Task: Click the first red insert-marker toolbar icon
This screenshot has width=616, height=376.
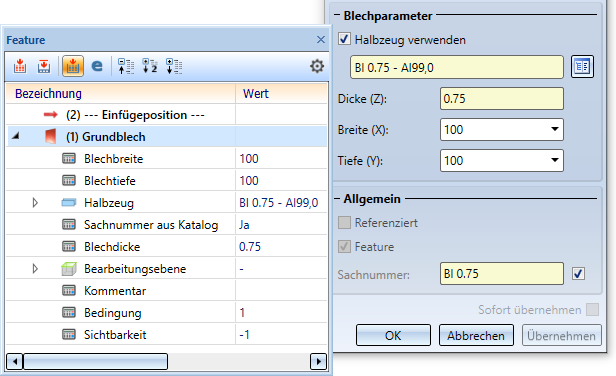Action: tap(20, 66)
